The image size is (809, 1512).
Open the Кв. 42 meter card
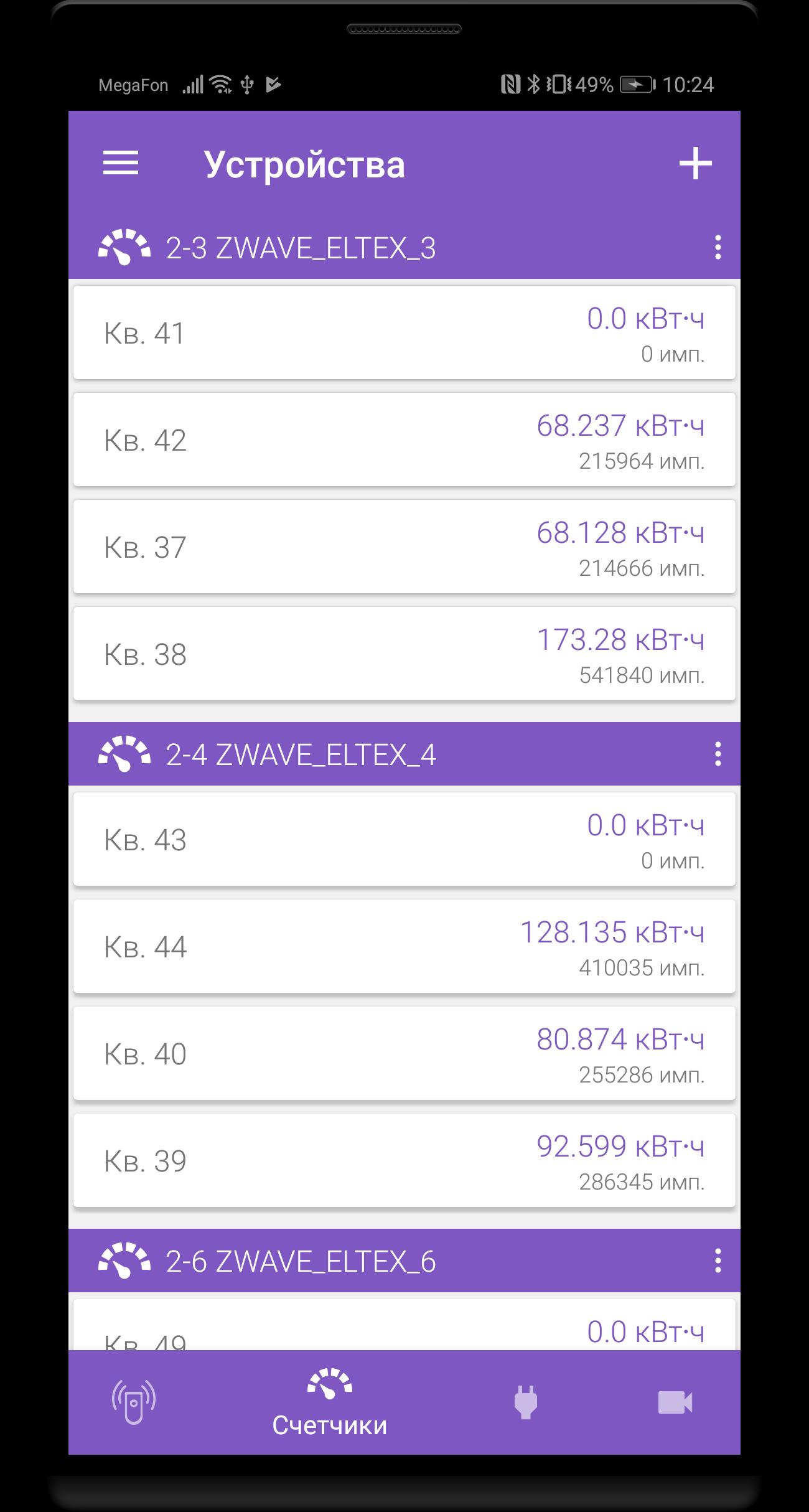pos(404,439)
